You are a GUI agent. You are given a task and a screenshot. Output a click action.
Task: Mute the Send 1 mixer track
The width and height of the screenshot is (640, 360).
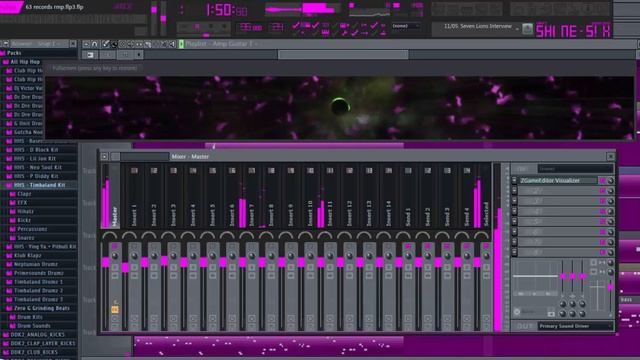pyautogui.click(x=408, y=246)
